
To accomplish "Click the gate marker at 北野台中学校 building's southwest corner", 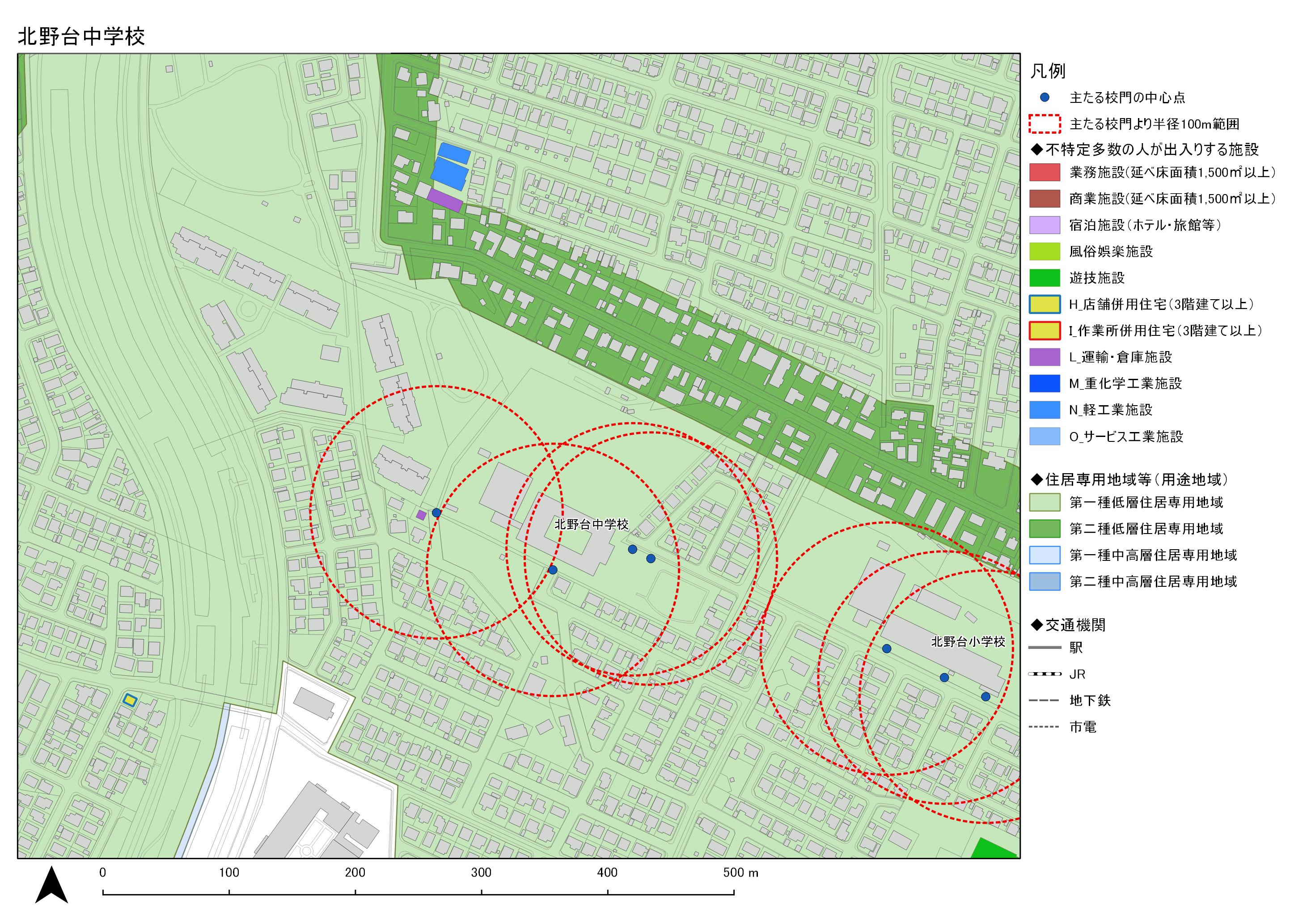I will (x=553, y=570).
